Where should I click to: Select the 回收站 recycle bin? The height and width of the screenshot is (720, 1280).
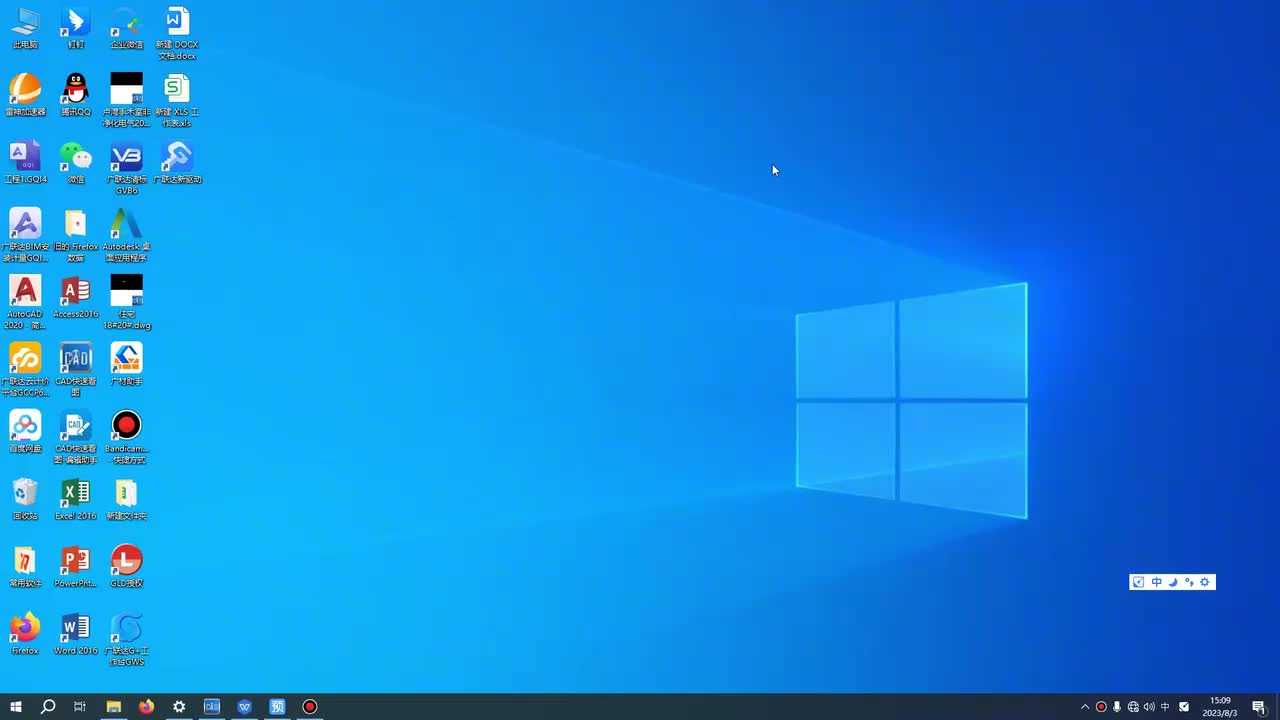tap(25, 499)
